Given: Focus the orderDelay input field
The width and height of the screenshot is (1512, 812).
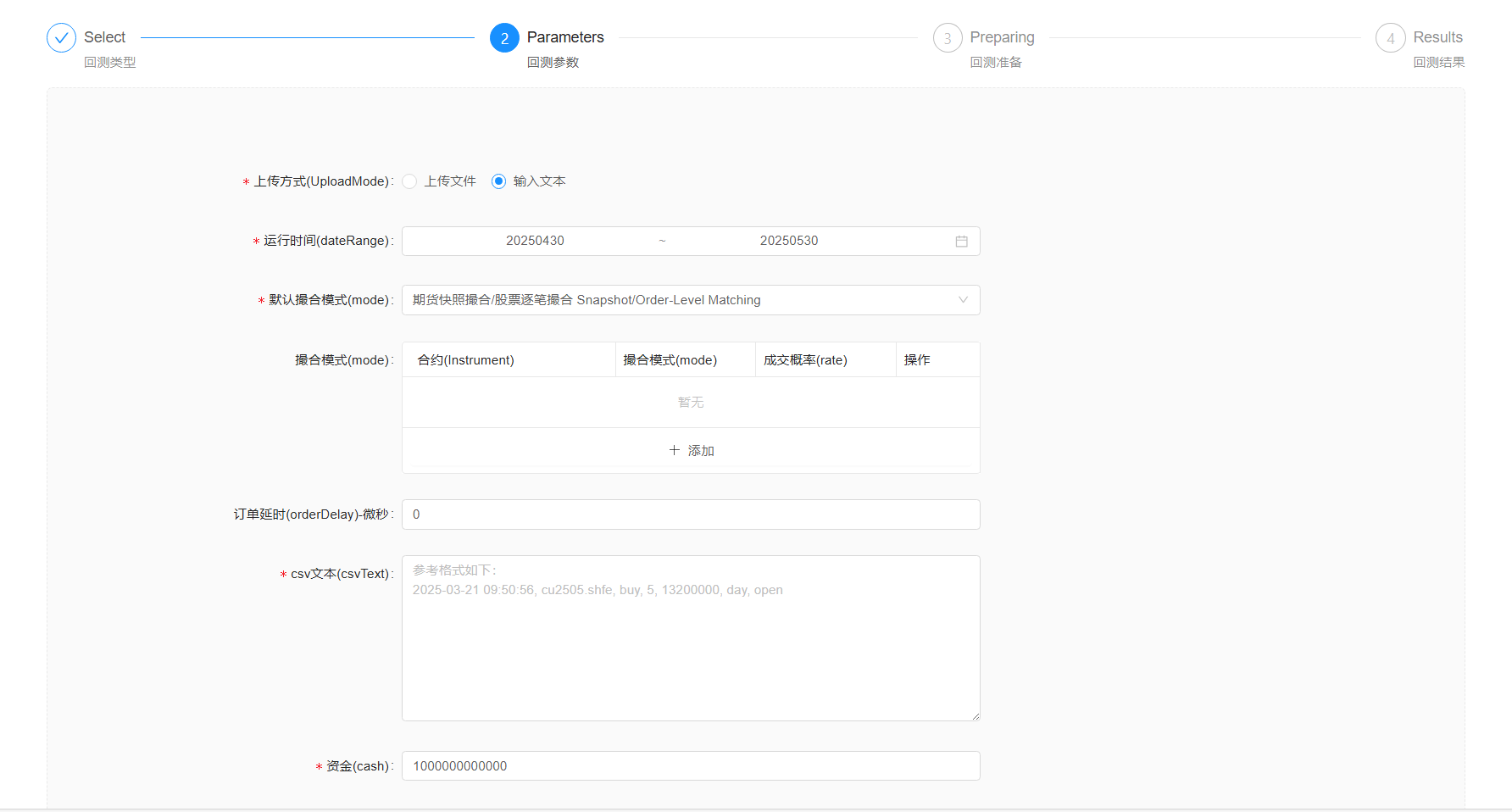Looking at the screenshot, I should click(x=691, y=514).
